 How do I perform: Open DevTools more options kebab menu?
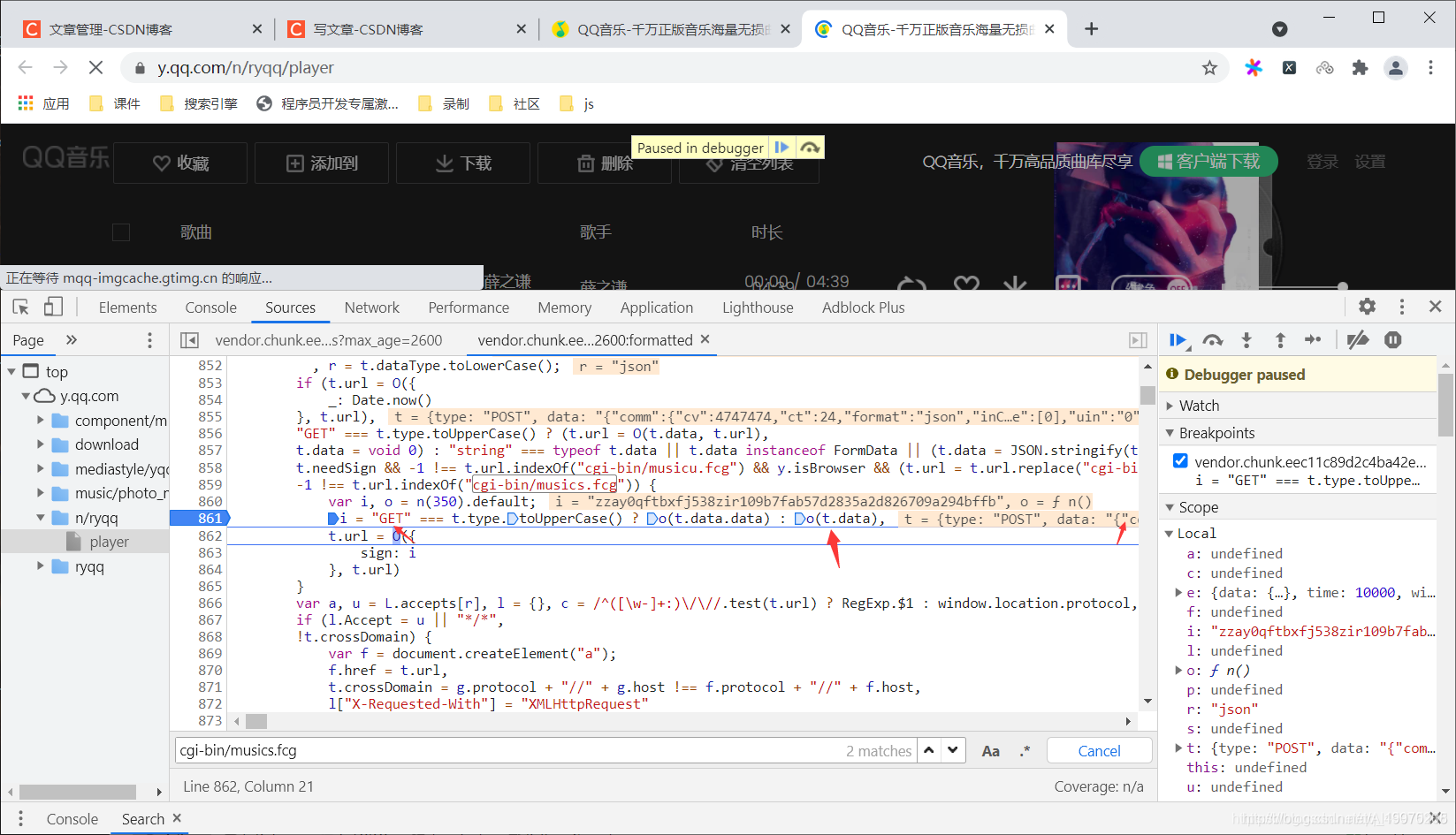point(1401,307)
